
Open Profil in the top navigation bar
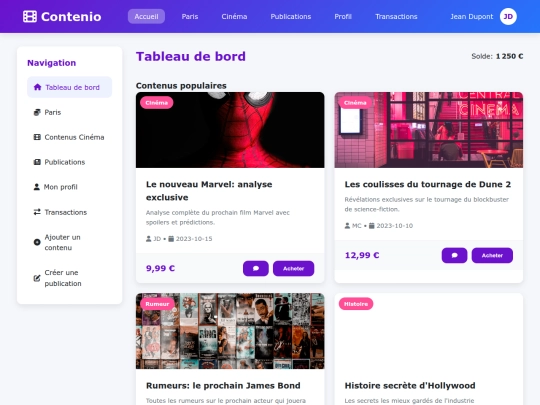[343, 17]
